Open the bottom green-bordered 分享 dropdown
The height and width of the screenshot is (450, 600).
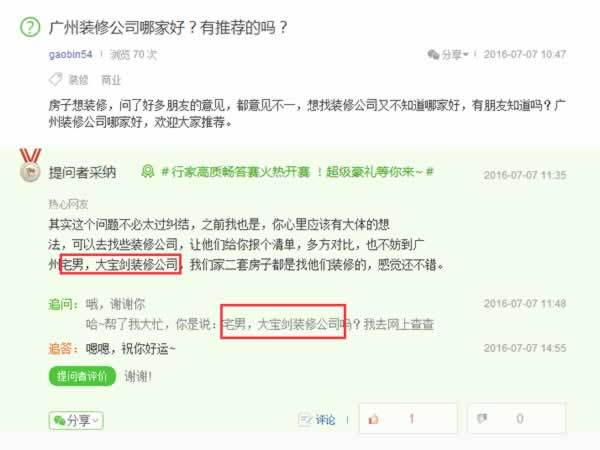point(76,421)
